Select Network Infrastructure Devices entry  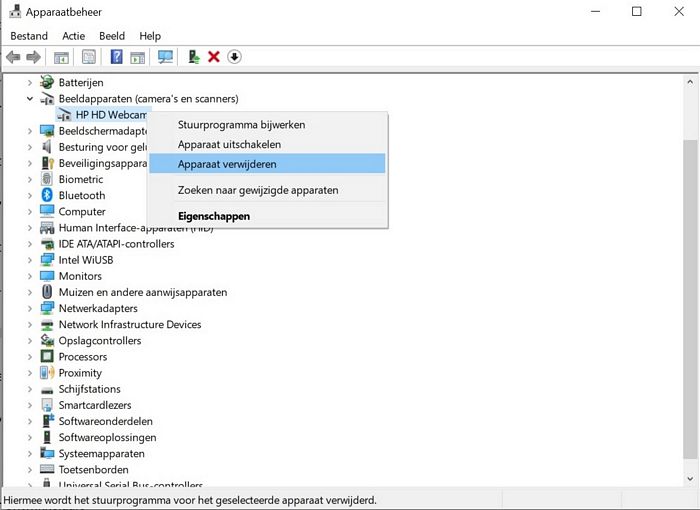coord(130,324)
